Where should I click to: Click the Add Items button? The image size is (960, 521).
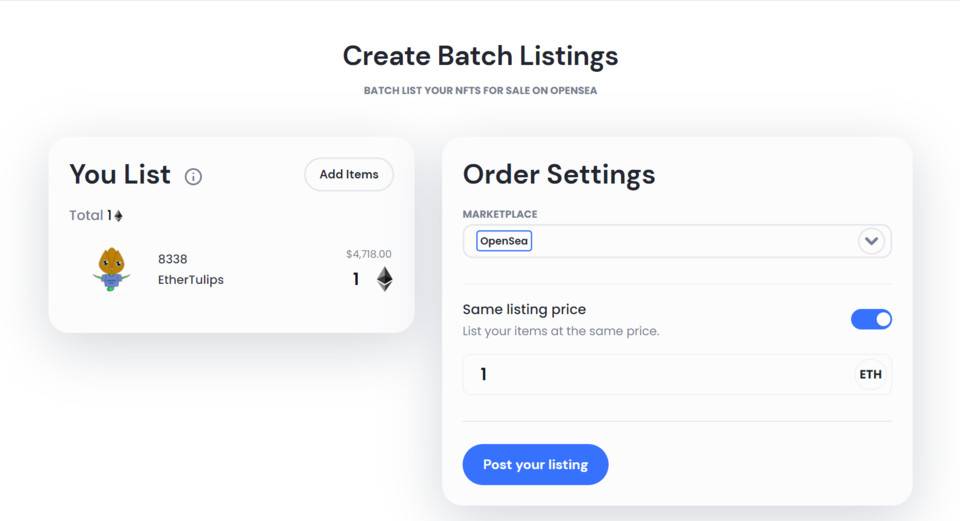(349, 174)
